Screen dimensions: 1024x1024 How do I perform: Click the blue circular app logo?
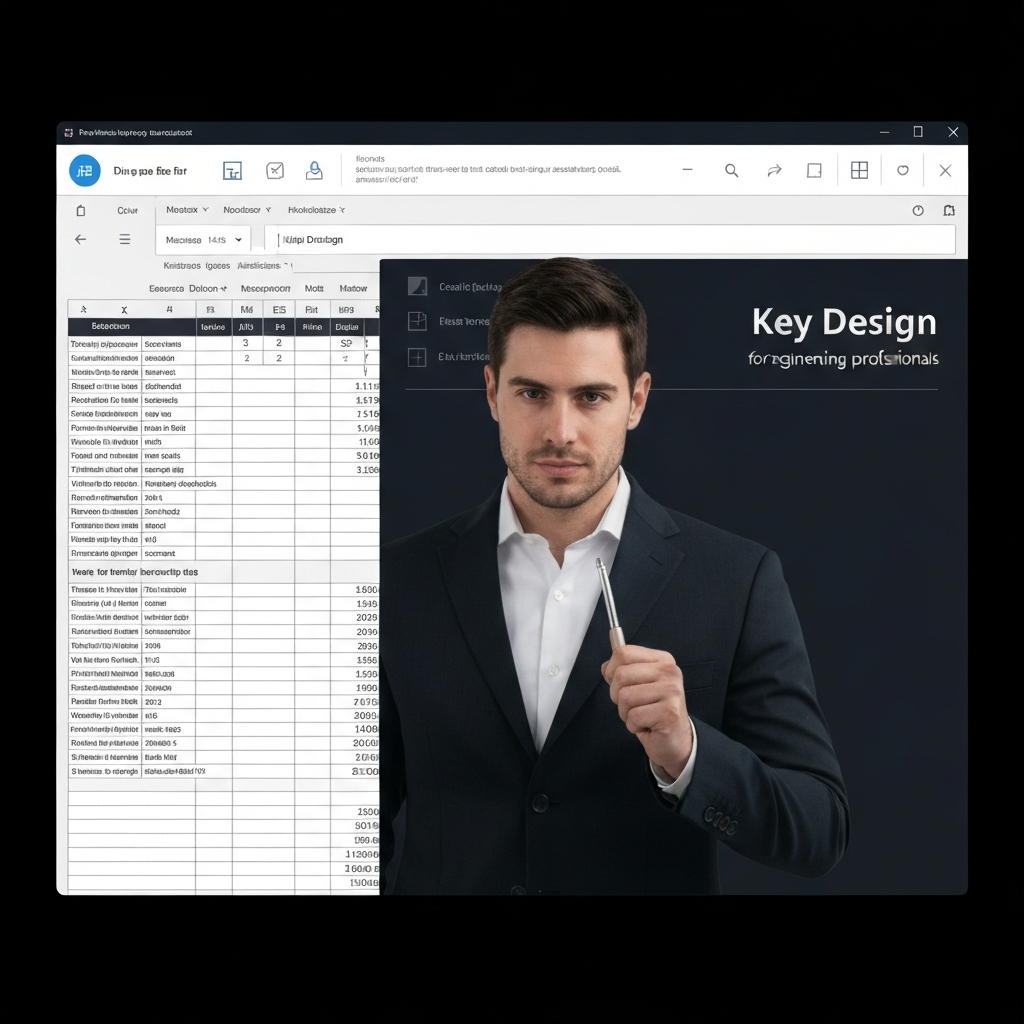[x=85, y=171]
